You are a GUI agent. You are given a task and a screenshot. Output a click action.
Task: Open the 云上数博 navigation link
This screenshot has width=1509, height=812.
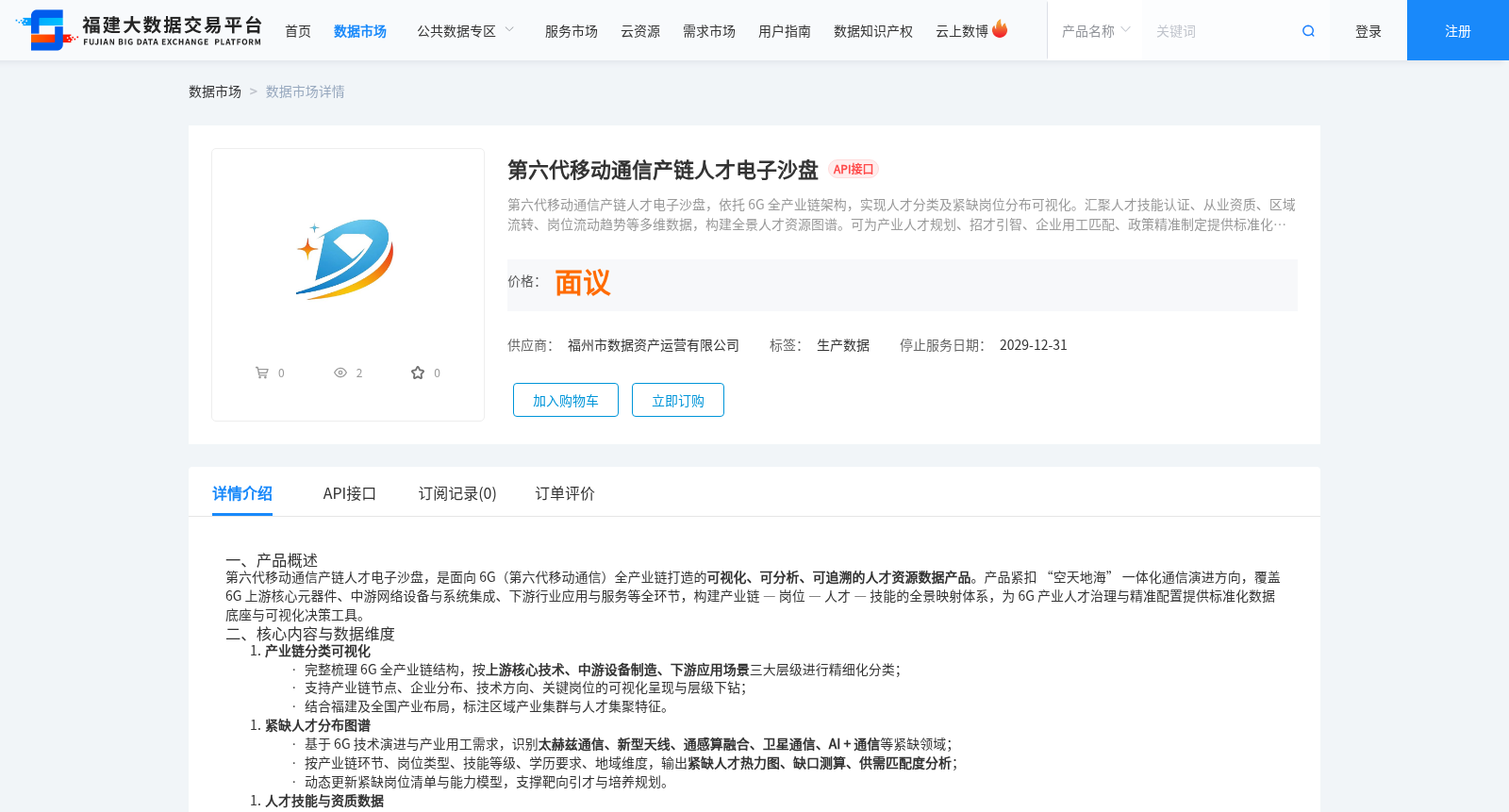[x=962, y=31]
